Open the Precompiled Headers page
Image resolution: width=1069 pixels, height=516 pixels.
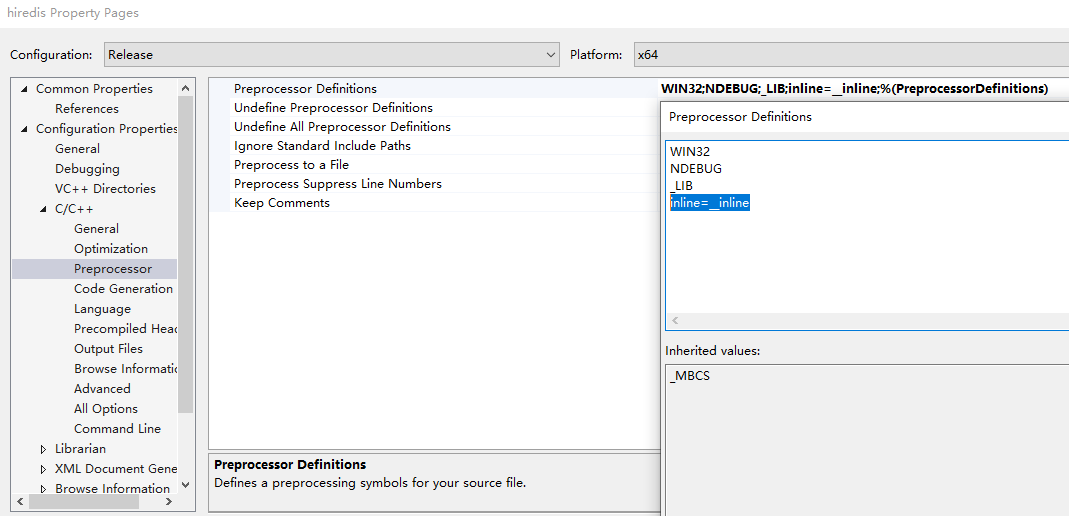pos(125,329)
